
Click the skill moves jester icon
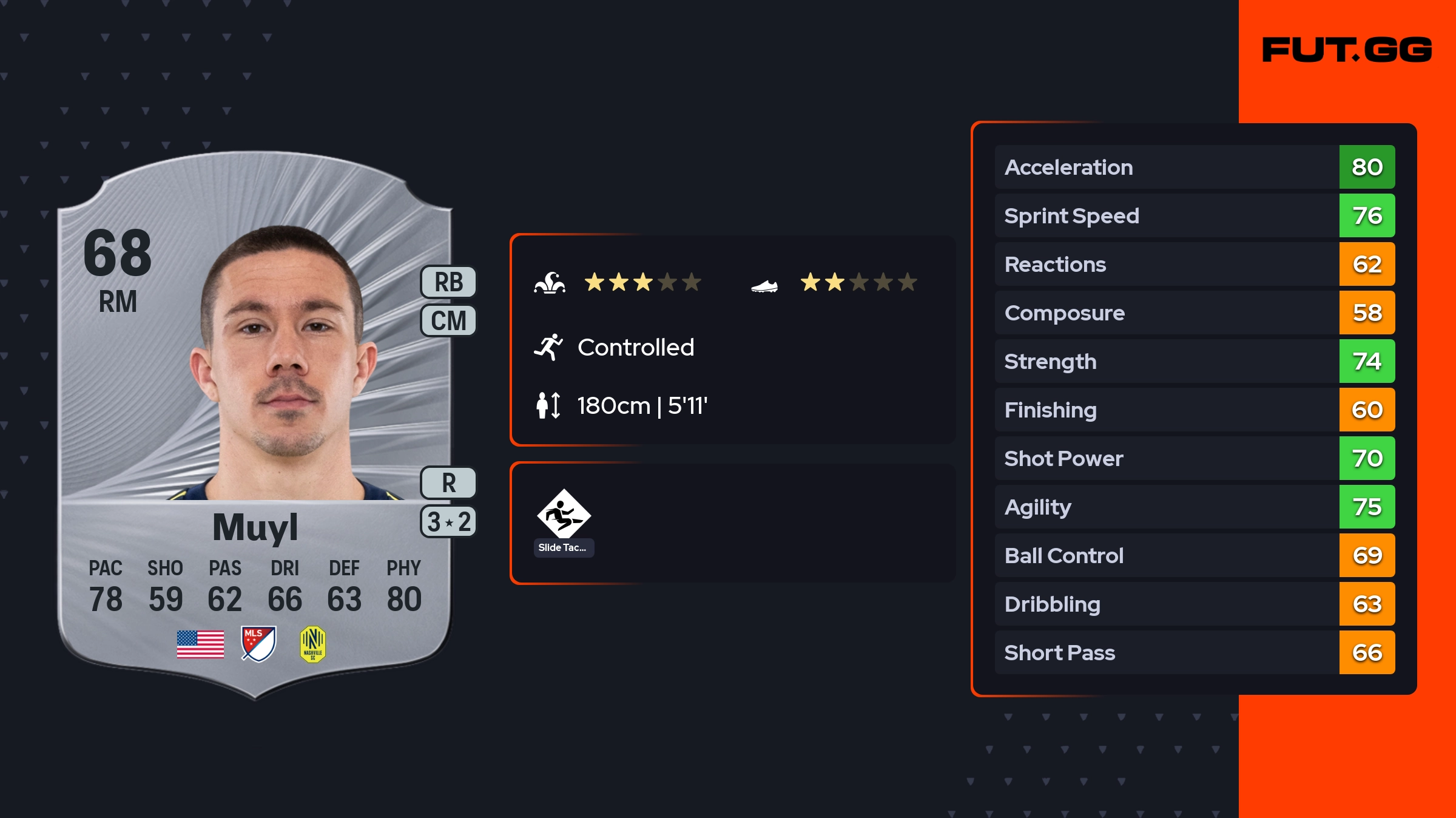(550, 283)
